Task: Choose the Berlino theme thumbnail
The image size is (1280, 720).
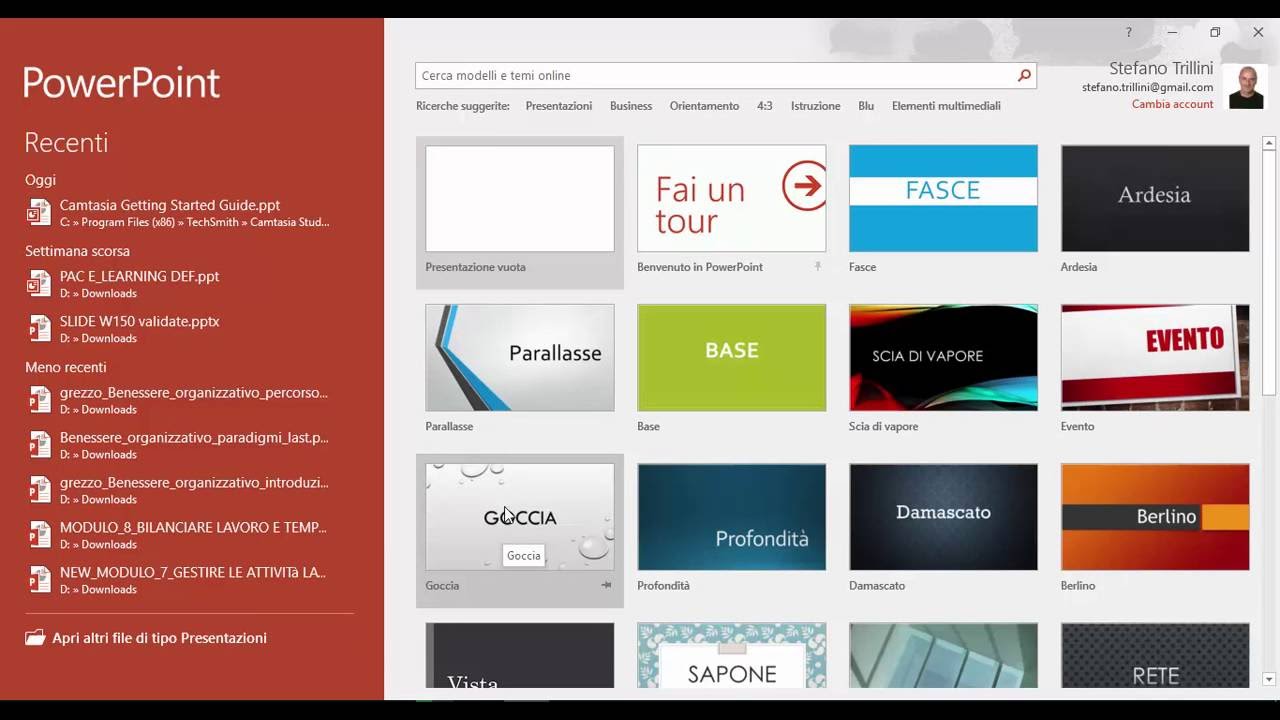Action: pos(1155,517)
